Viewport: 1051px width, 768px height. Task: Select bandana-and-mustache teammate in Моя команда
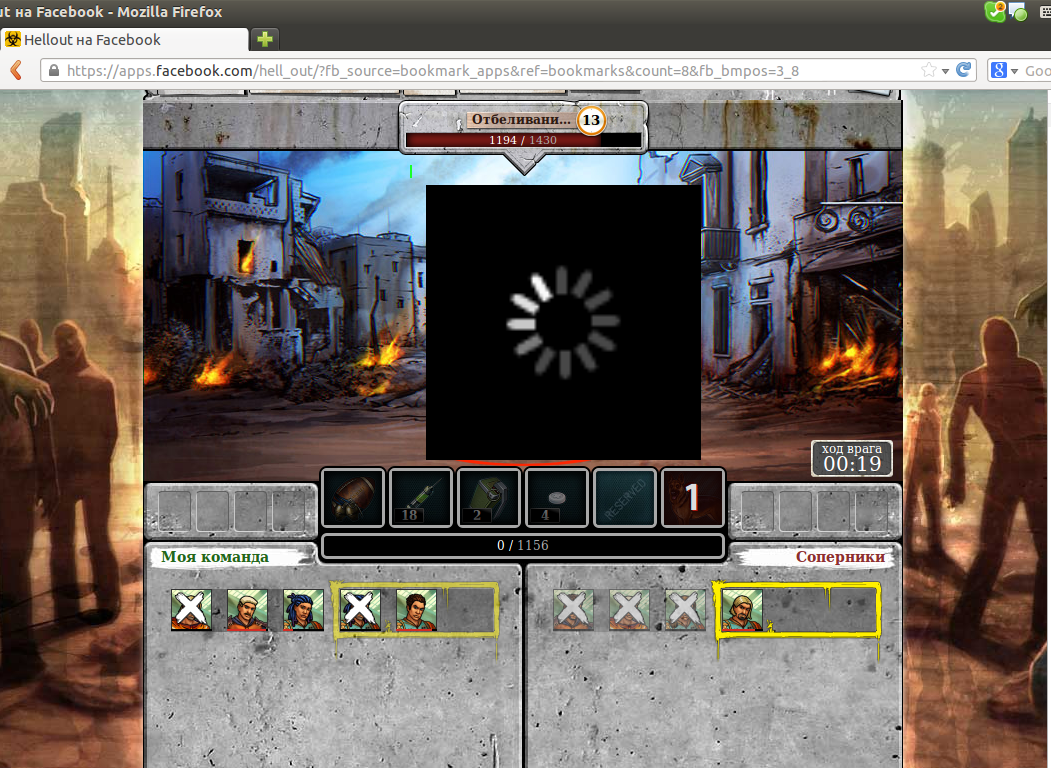(247, 610)
